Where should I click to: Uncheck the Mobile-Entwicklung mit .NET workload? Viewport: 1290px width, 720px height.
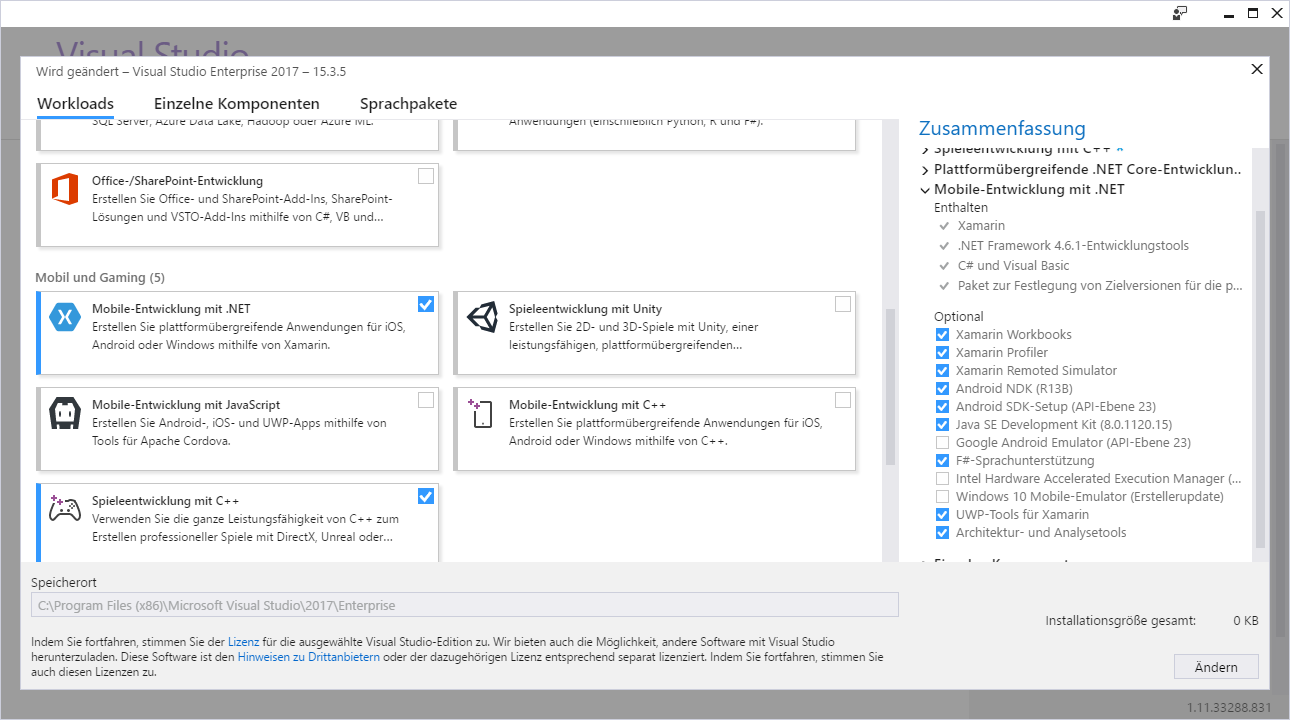point(426,304)
